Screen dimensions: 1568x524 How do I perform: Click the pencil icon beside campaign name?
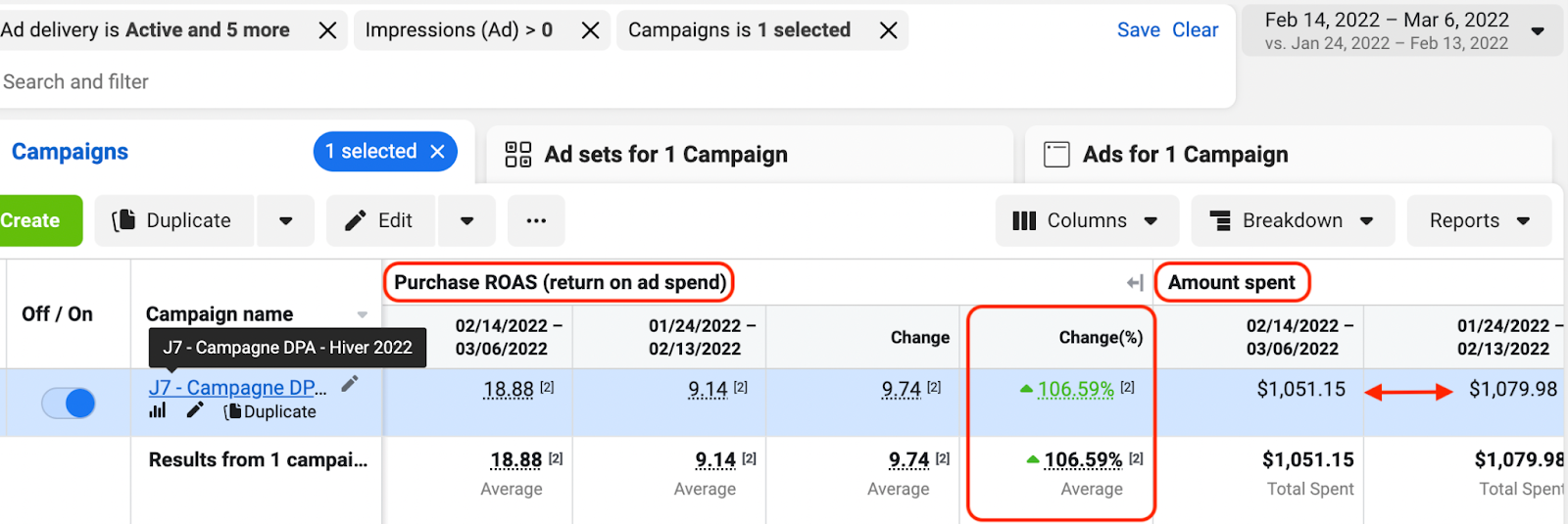click(350, 384)
